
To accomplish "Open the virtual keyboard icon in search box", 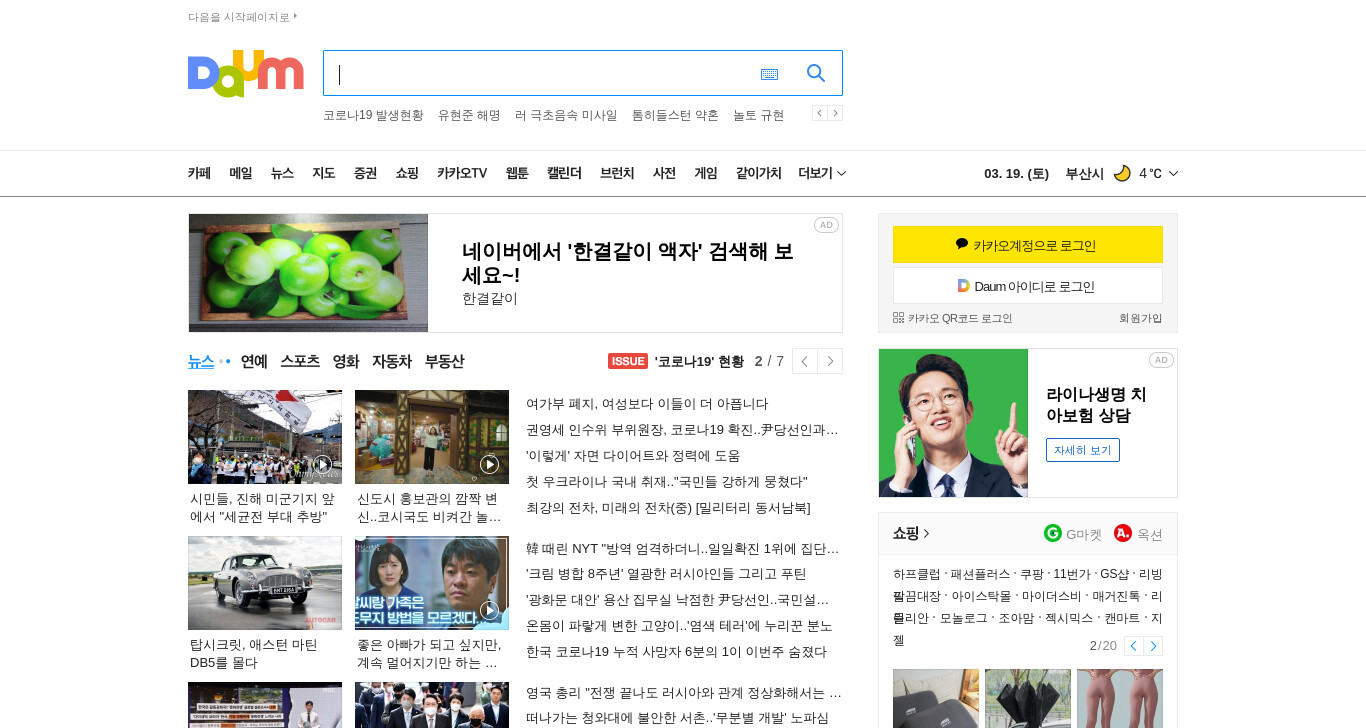I will (x=769, y=74).
